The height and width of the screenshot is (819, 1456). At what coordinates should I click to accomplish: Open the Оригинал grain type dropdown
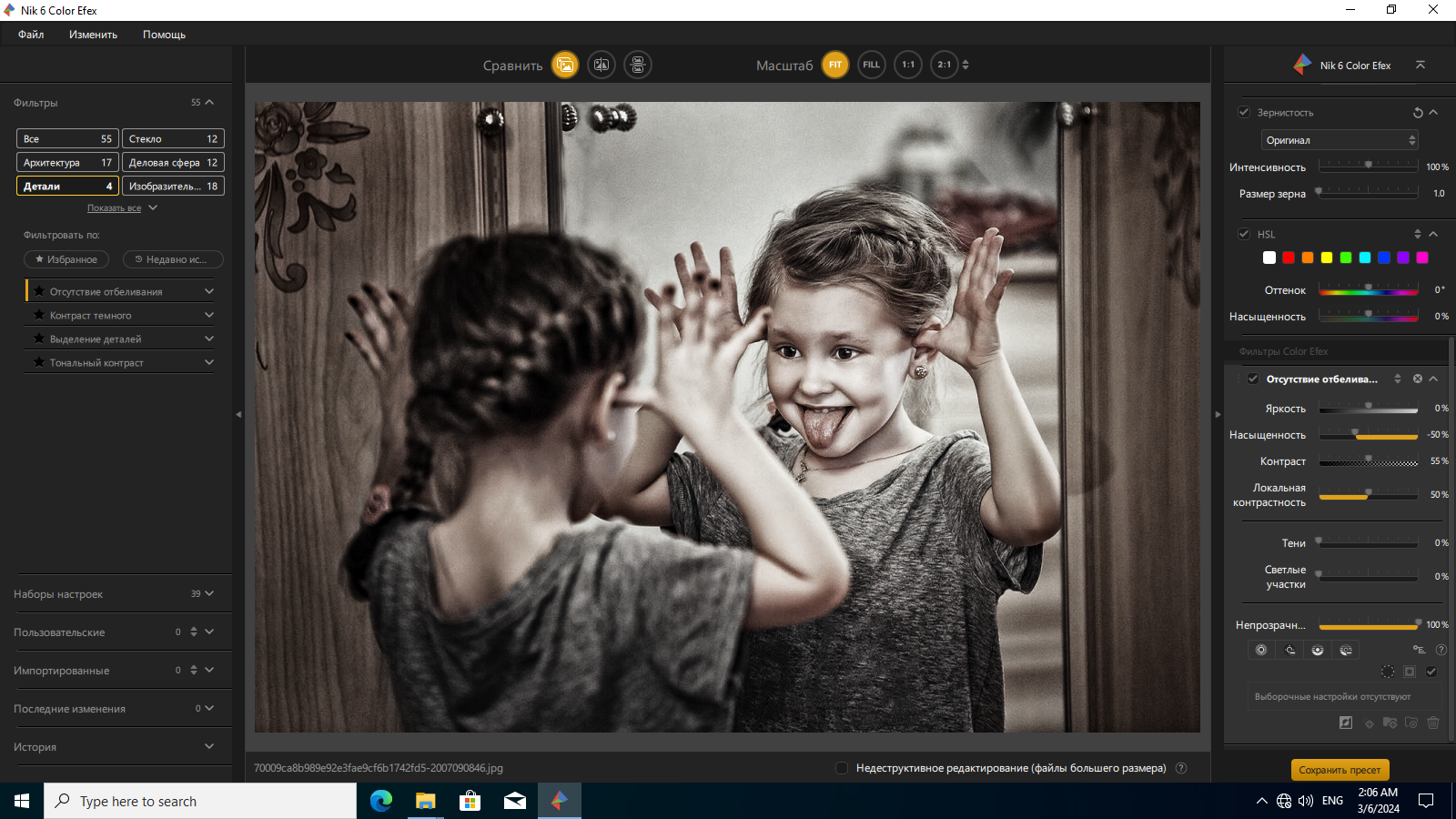click(1340, 140)
